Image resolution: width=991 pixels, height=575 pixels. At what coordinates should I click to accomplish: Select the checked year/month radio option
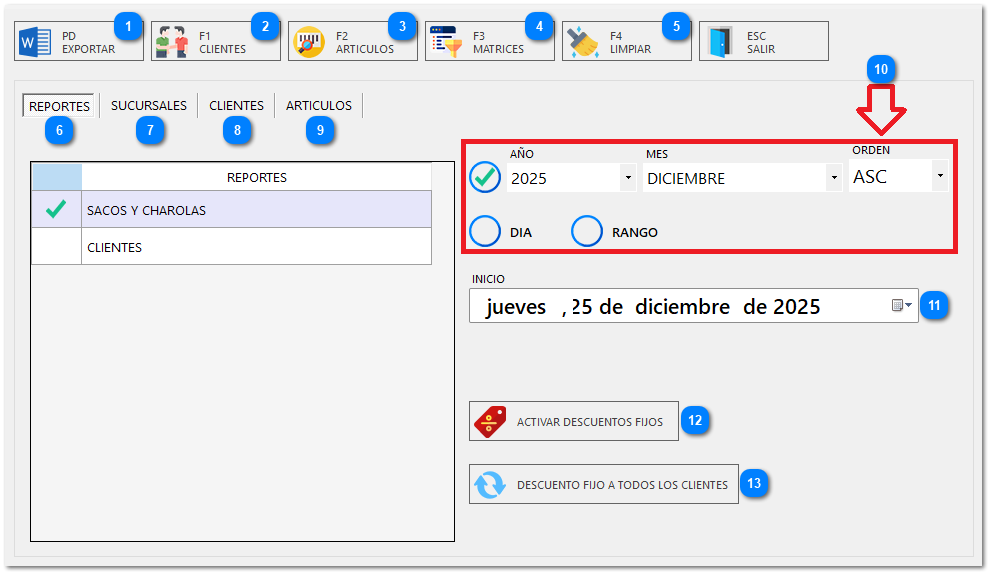point(485,177)
